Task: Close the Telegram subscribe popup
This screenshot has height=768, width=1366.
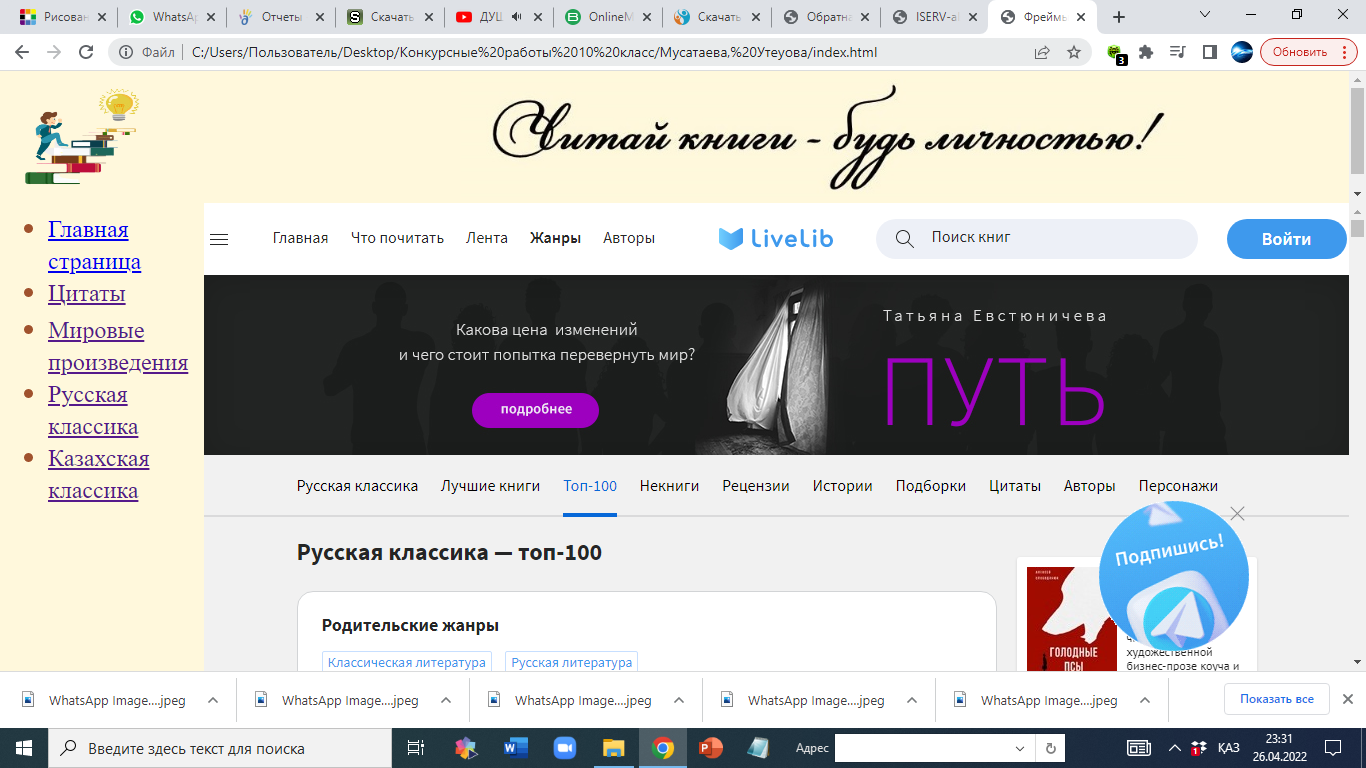Action: click(1237, 513)
